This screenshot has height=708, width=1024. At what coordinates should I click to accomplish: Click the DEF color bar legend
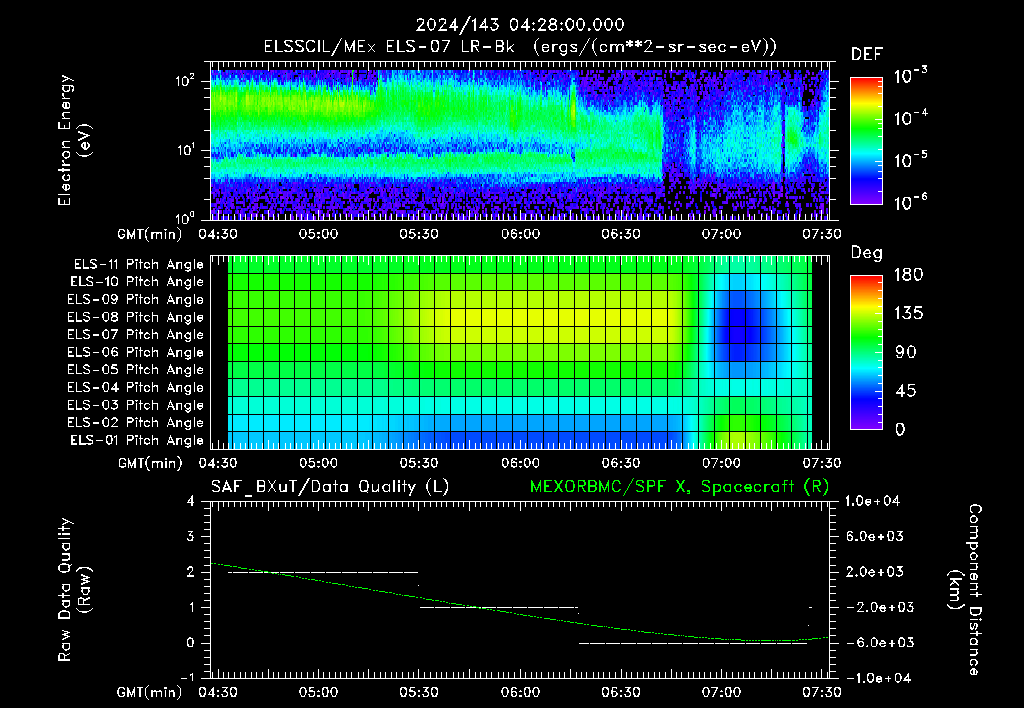(x=866, y=141)
